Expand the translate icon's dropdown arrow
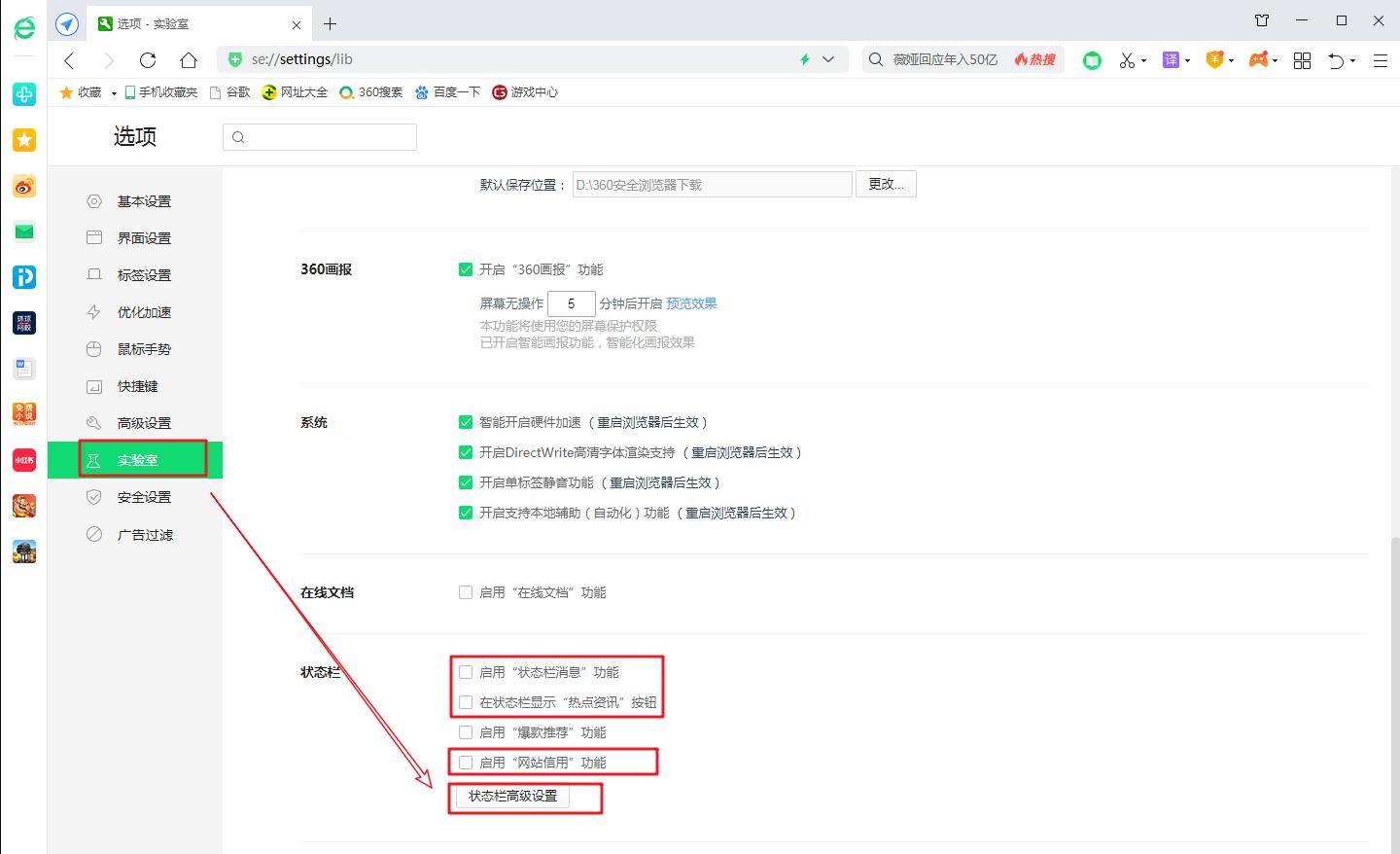 1186,59
